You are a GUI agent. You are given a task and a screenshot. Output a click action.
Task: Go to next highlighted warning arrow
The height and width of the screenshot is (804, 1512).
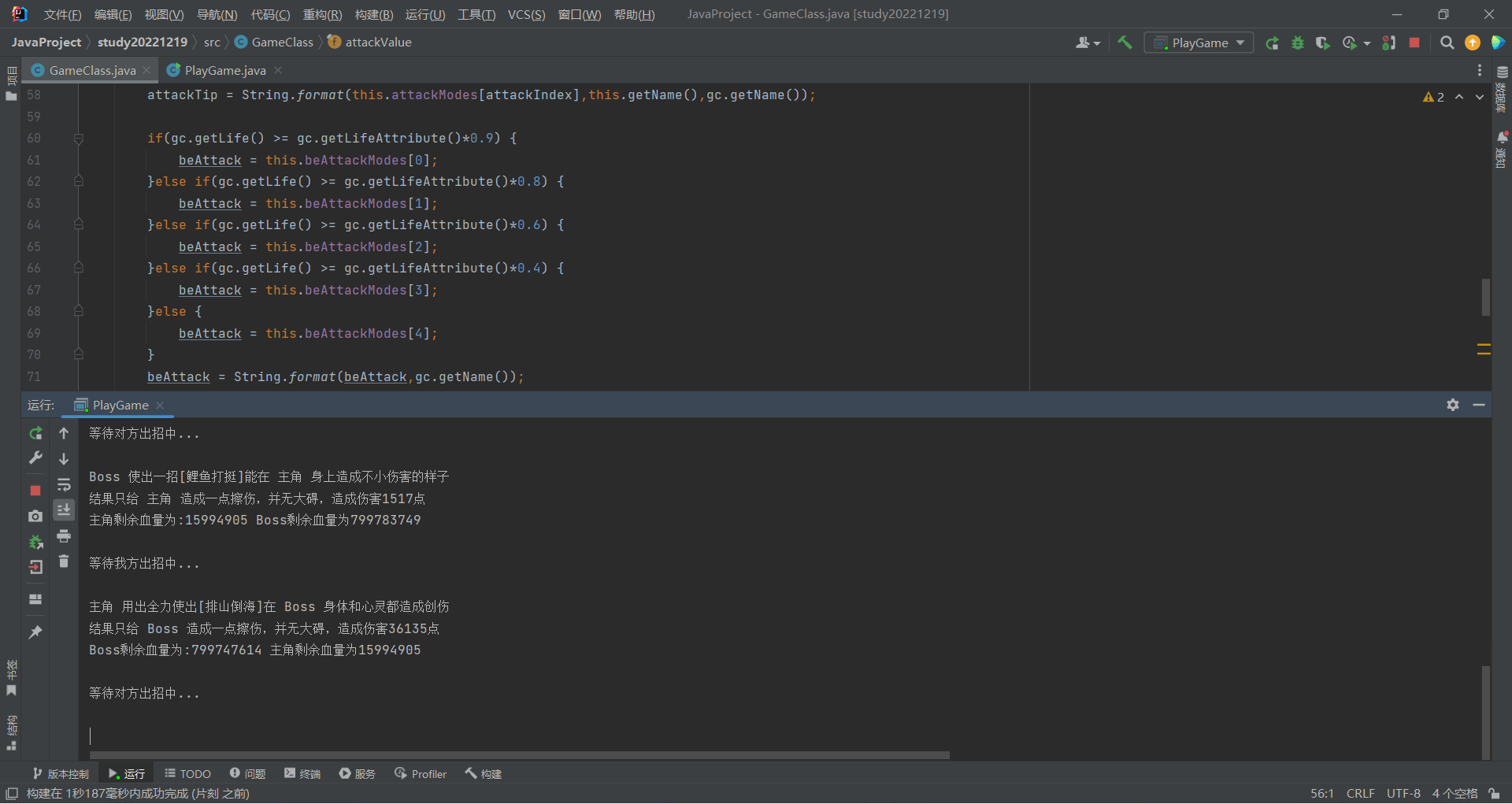pyautogui.click(x=1480, y=97)
